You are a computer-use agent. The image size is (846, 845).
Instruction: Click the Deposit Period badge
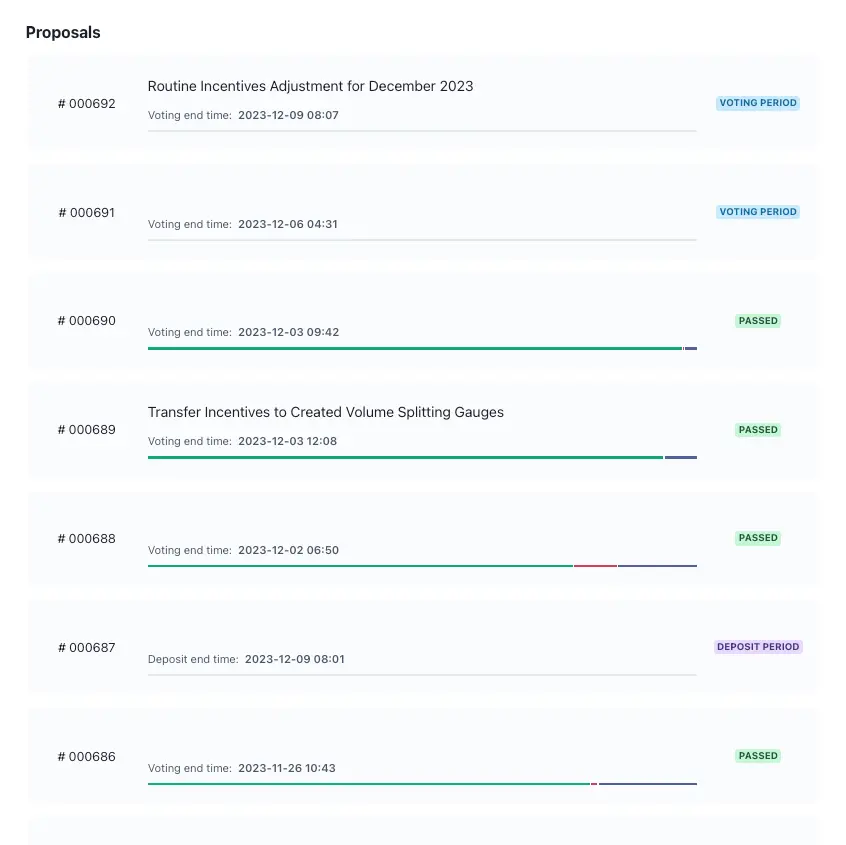758,647
